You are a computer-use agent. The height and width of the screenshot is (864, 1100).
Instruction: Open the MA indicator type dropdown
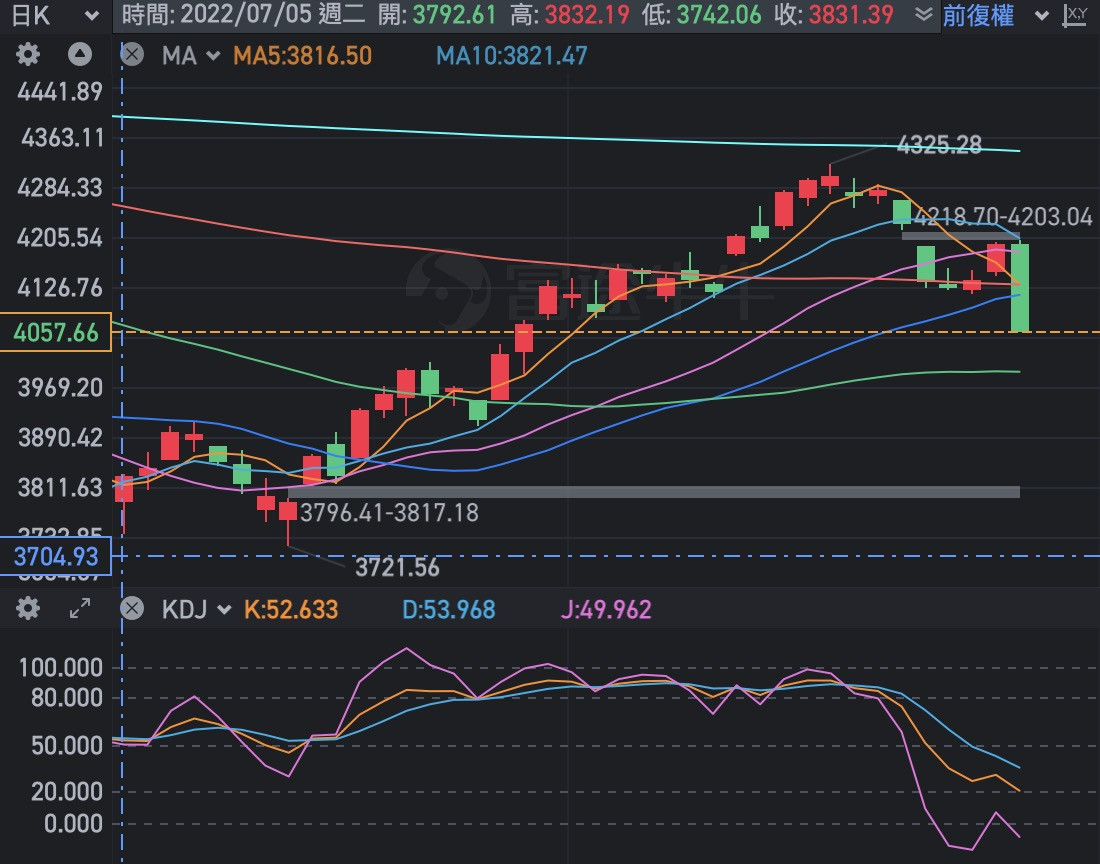point(190,55)
